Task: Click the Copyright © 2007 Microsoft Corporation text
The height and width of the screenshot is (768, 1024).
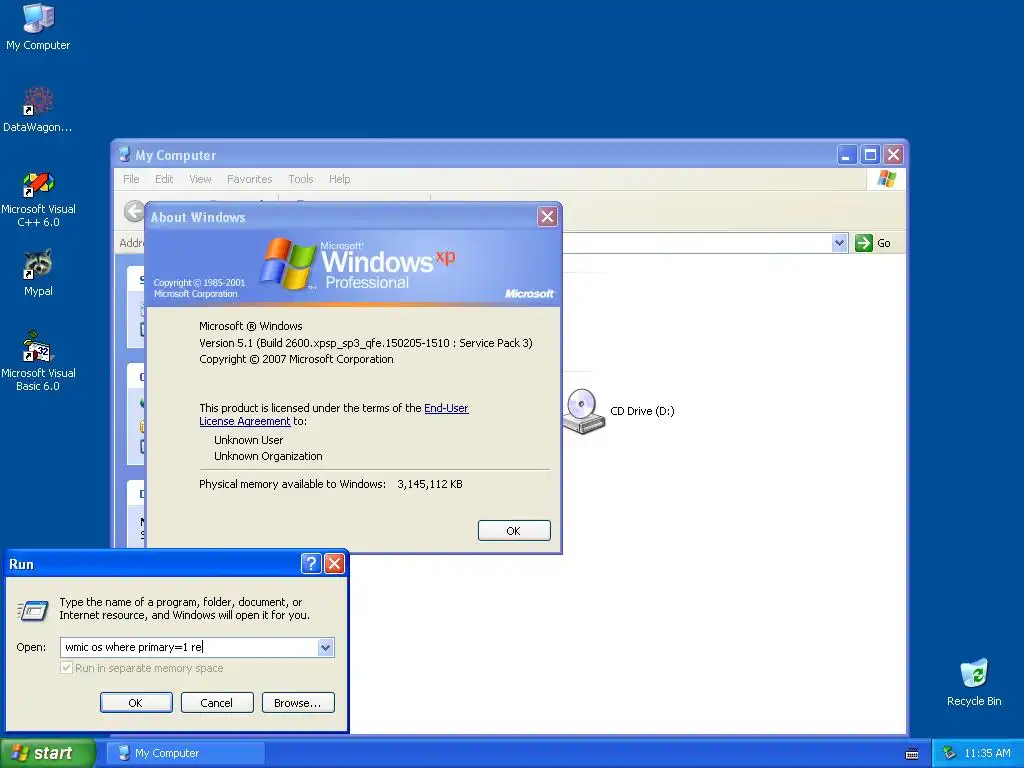Action: [296, 359]
